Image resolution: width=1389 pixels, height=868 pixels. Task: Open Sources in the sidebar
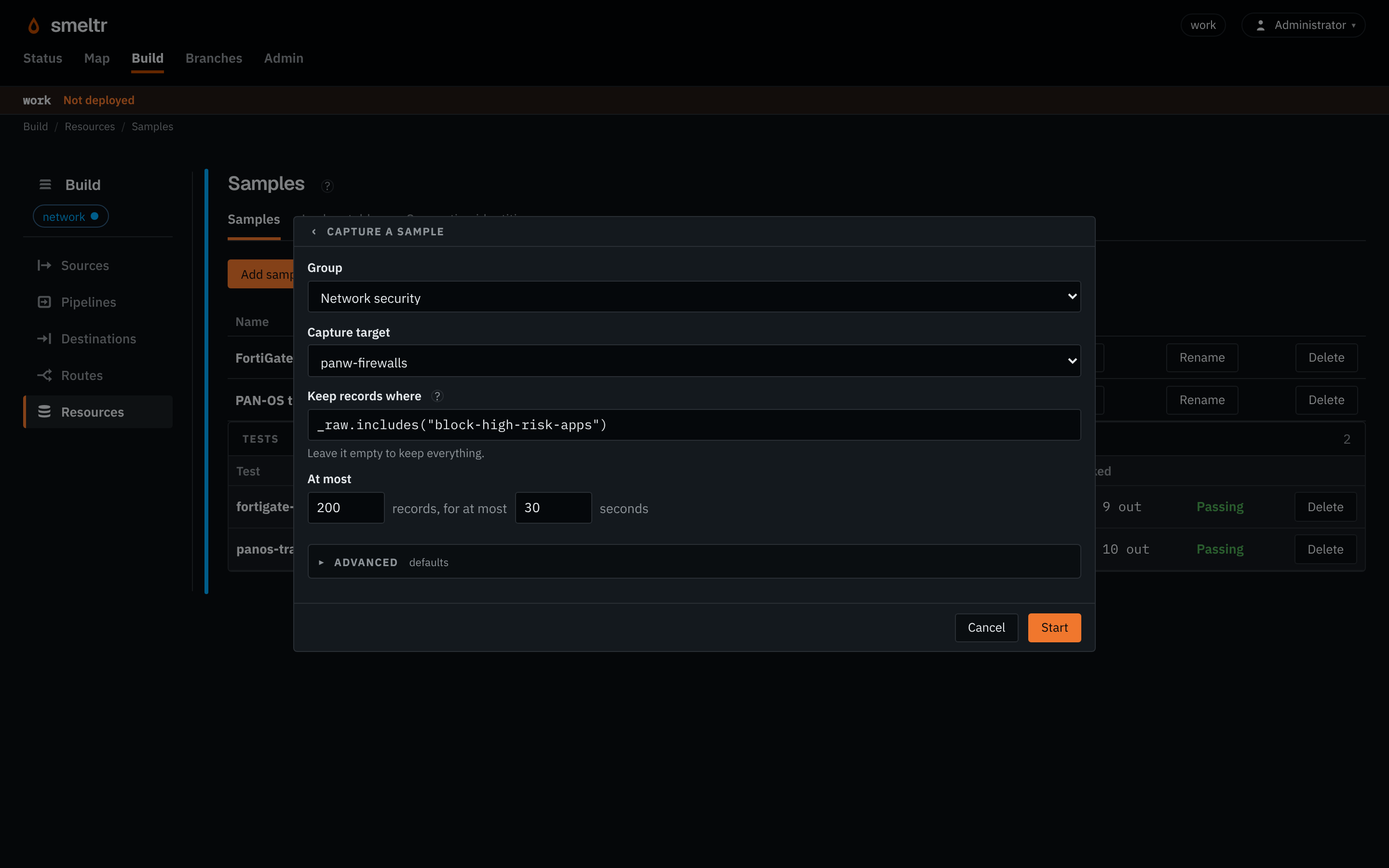[98, 265]
